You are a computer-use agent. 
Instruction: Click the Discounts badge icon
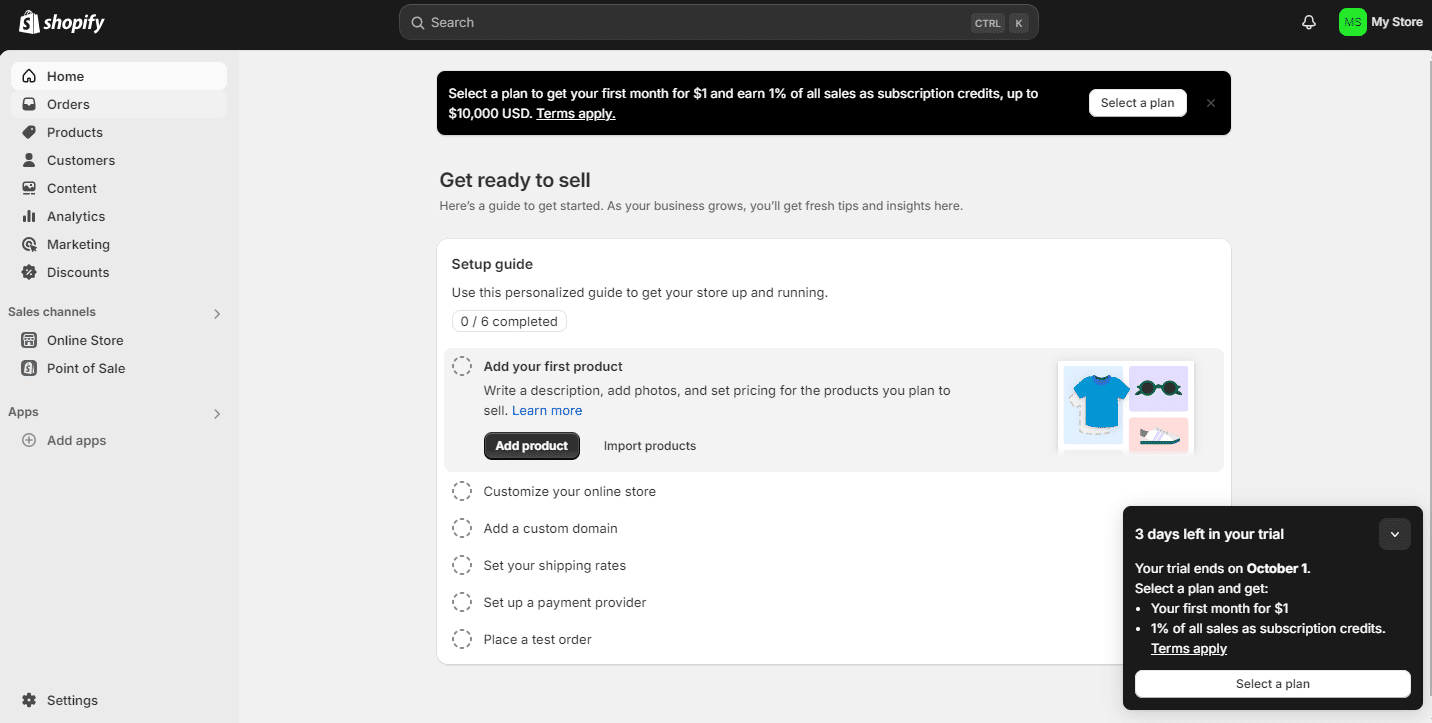tap(29, 272)
